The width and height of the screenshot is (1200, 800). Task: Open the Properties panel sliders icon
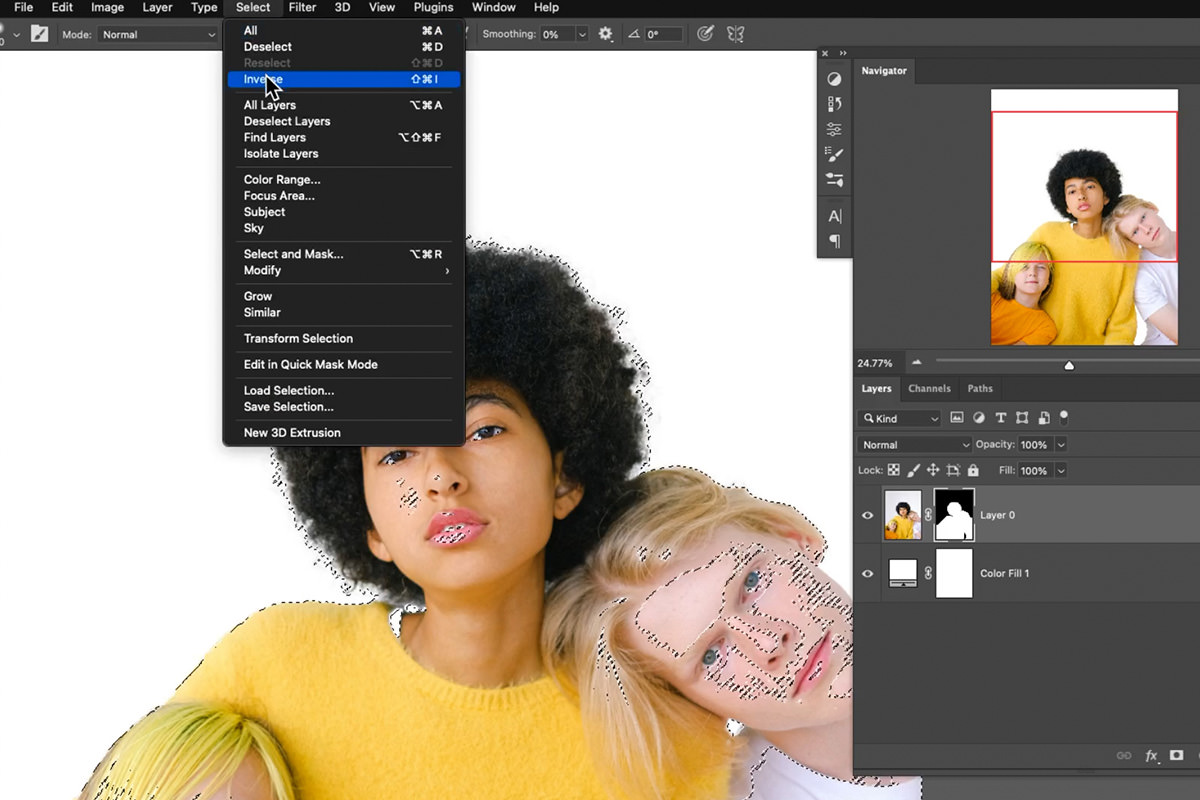834,128
